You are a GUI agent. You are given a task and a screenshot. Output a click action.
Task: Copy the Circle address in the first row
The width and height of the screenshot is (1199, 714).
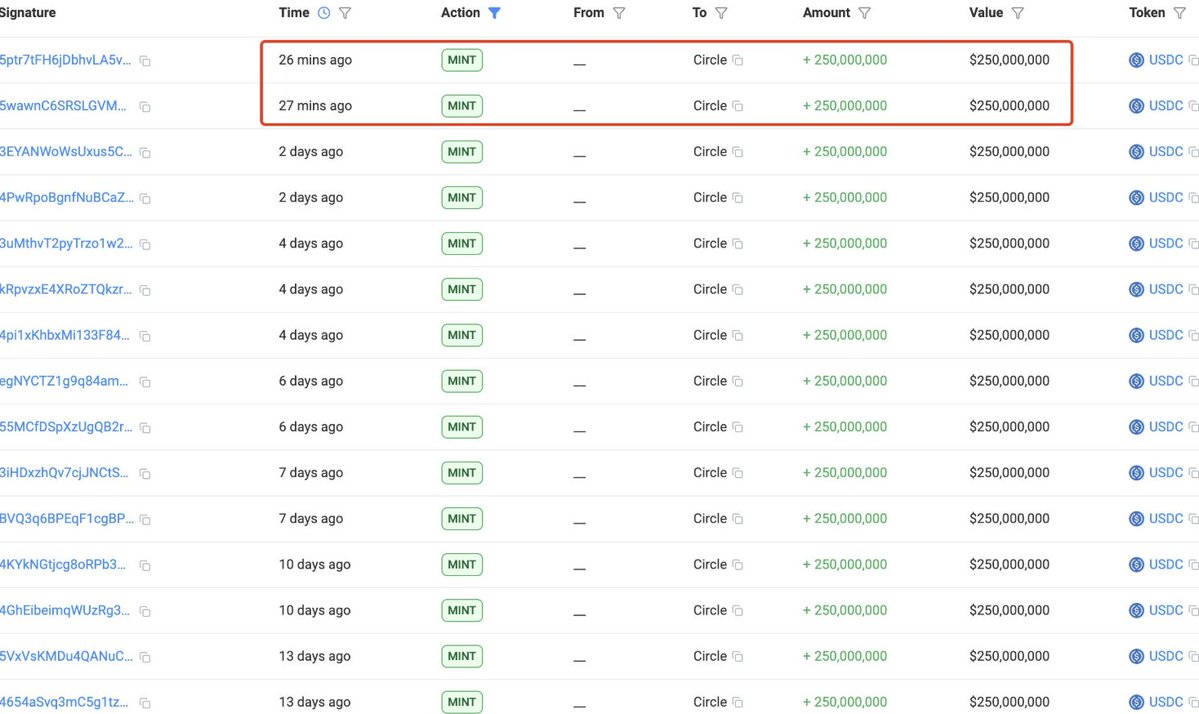736,60
